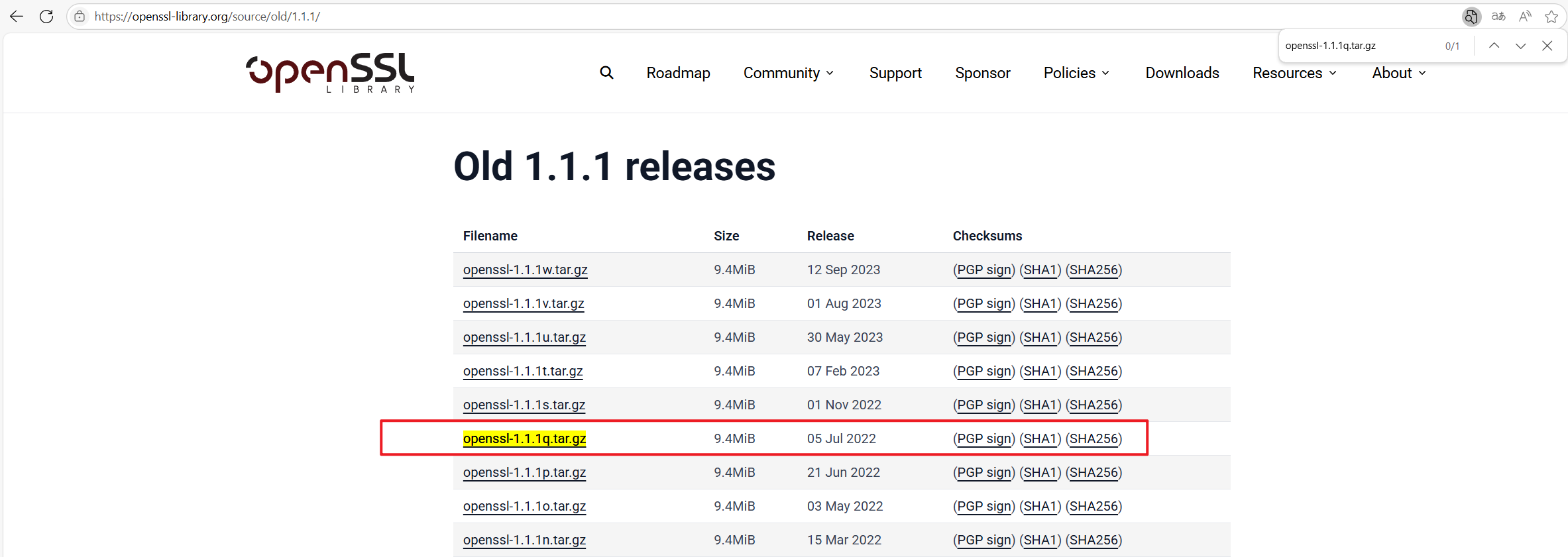Image resolution: width=1568 pixels, height=557 pixels.
Task: Click the 'Old 1.1.1 releases' heading
Action: pos(614,166)
